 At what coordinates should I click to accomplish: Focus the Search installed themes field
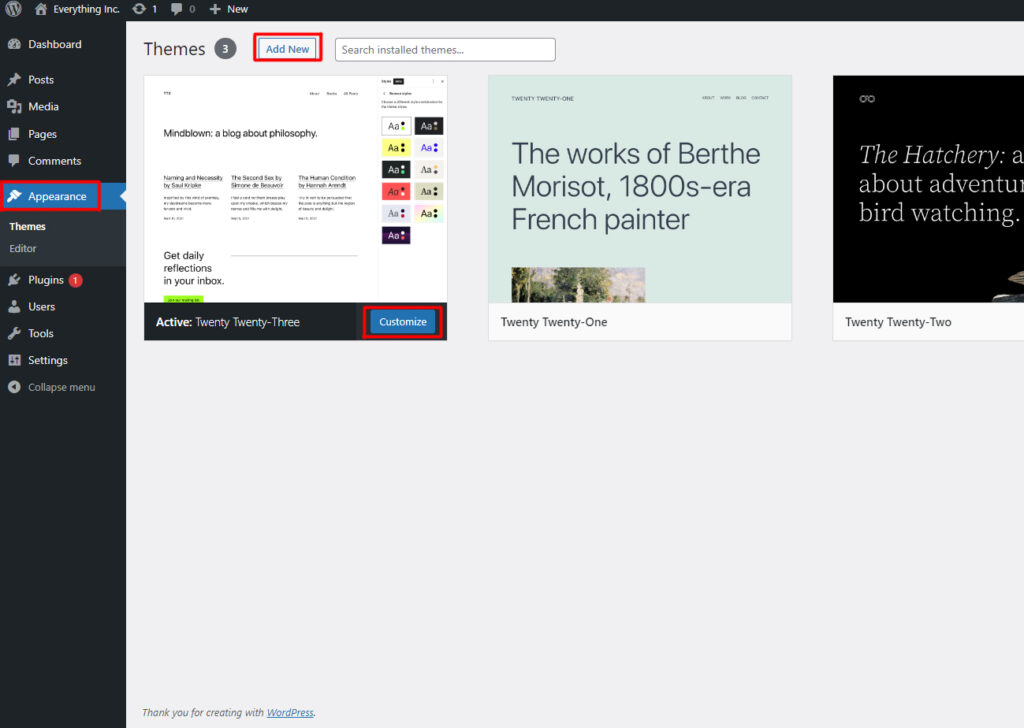pyautogui.click(x=445, y=50)
